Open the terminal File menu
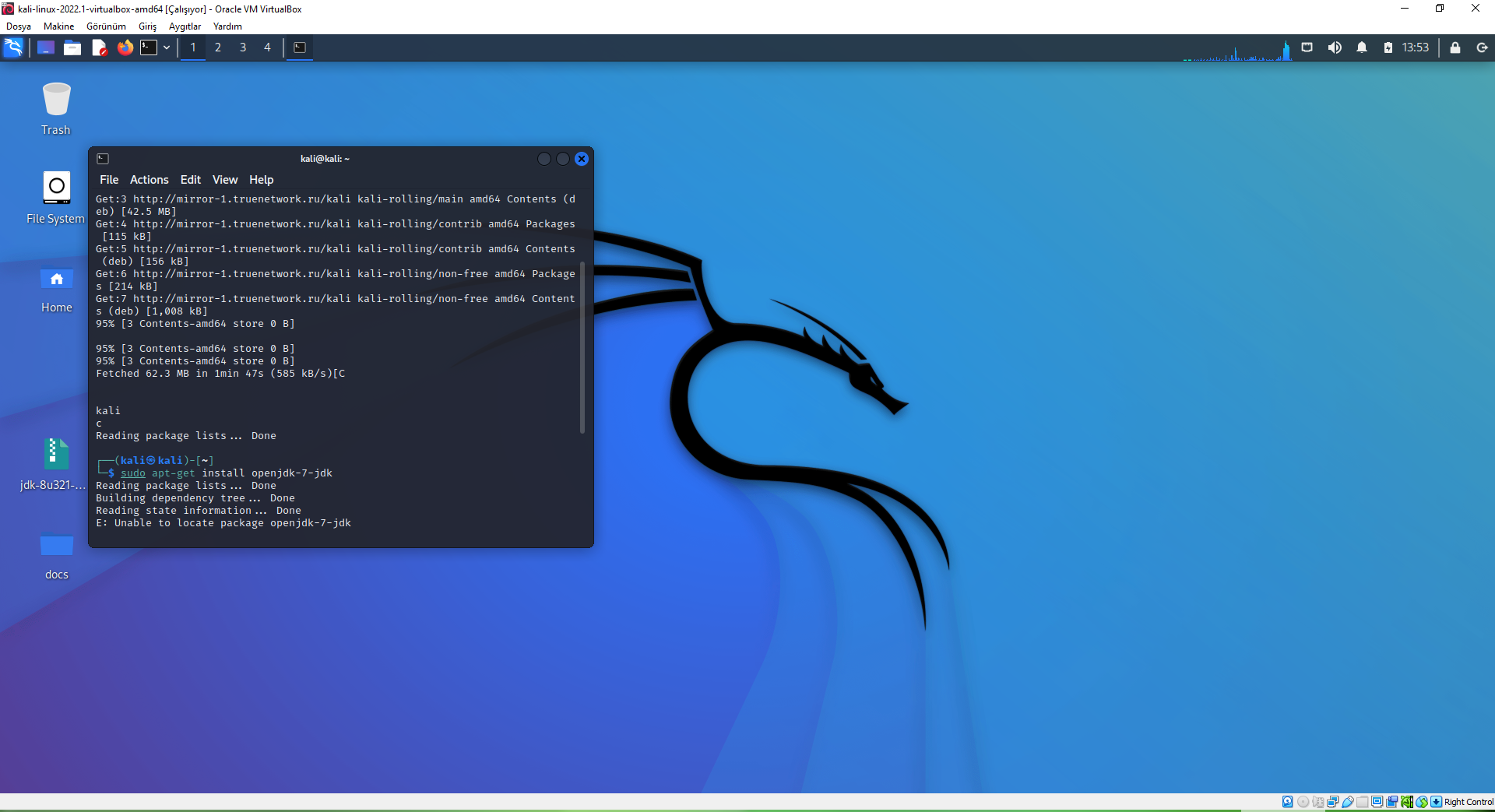 [109, 180]
